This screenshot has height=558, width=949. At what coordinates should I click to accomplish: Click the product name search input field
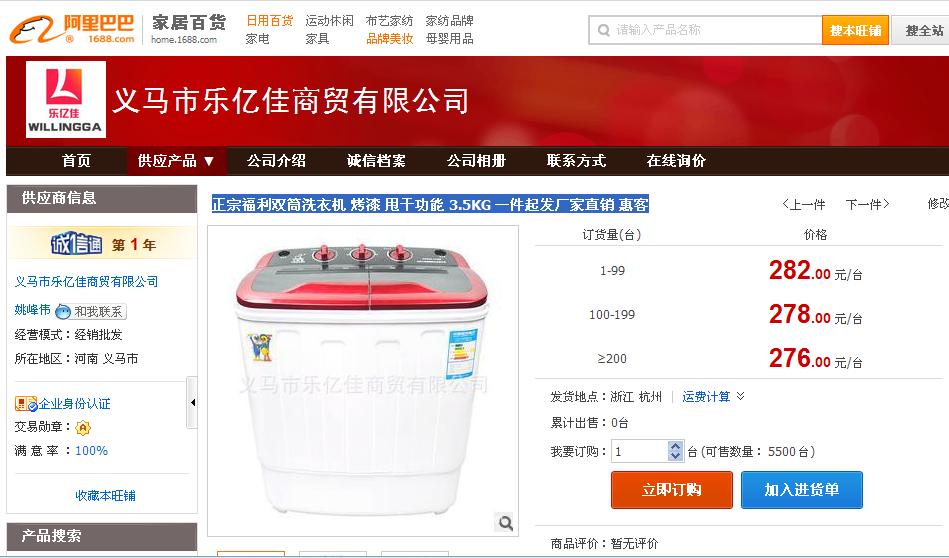[x=705, y=30]
